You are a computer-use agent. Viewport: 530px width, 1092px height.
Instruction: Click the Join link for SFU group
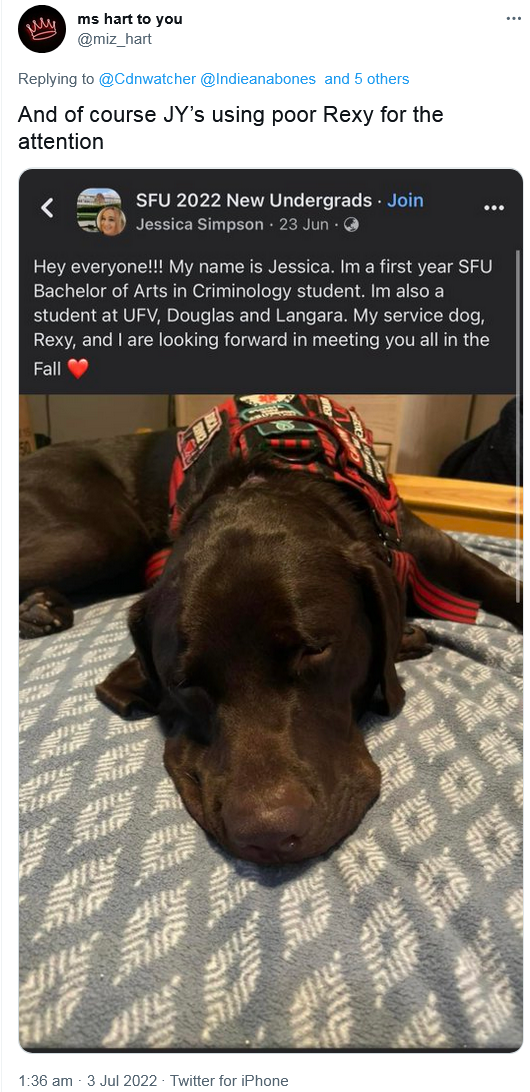(x=405, y=201)
